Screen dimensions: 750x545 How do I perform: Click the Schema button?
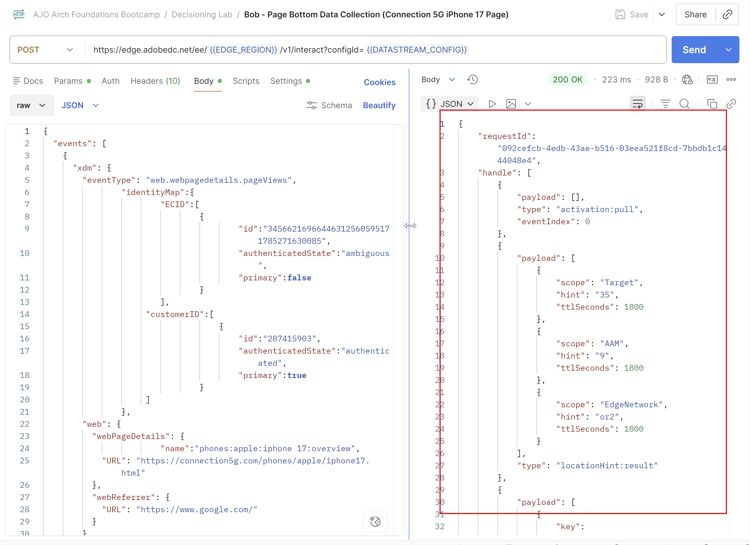tap(329, 105)
